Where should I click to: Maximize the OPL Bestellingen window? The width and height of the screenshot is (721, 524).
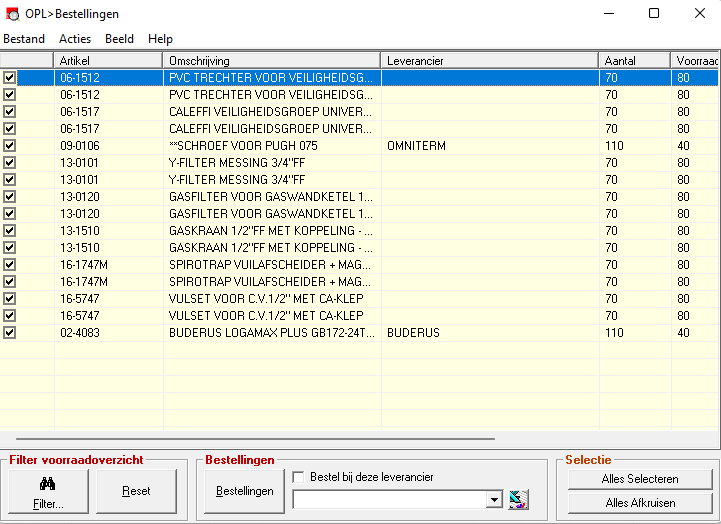(x=654, y=13)
